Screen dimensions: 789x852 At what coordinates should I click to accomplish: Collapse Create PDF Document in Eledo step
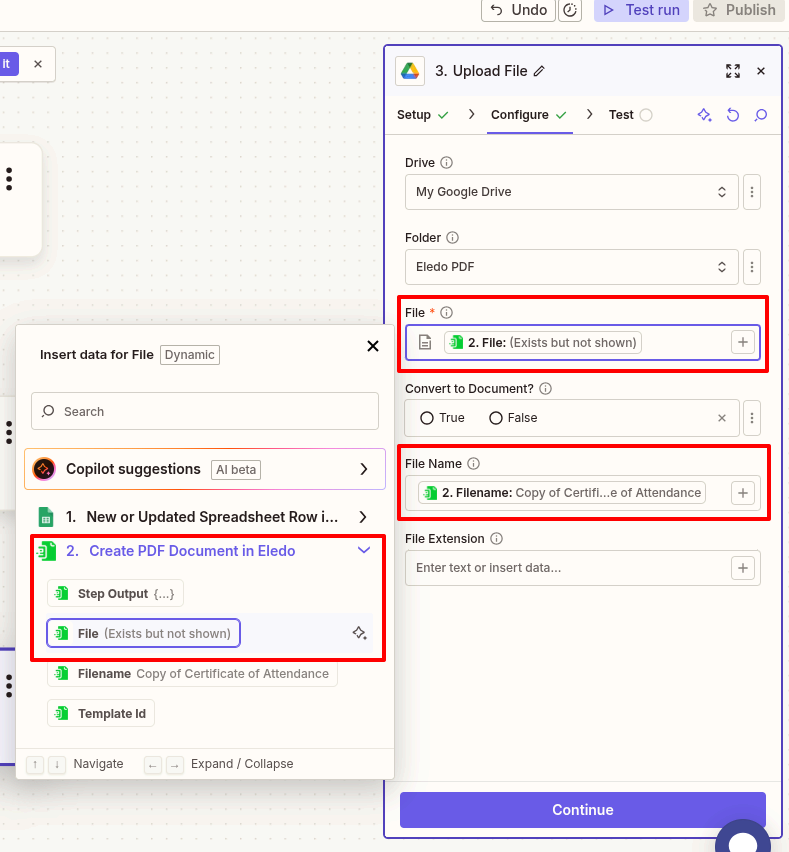point(205,551)
